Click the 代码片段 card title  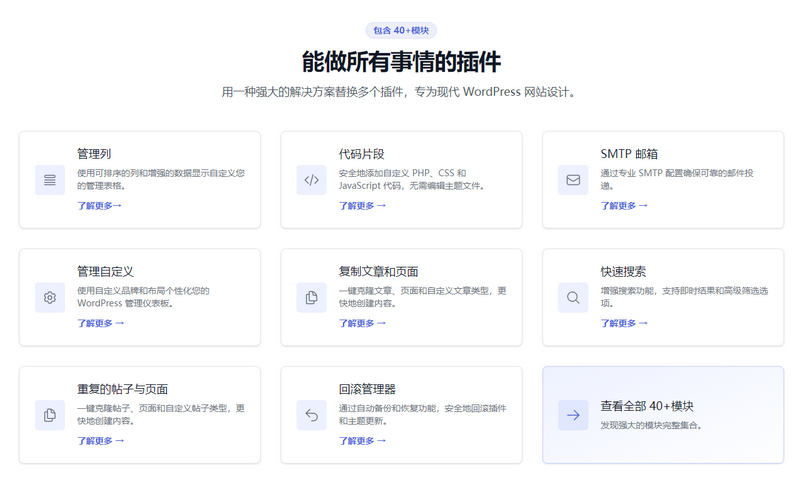click(x=362, y=154)
